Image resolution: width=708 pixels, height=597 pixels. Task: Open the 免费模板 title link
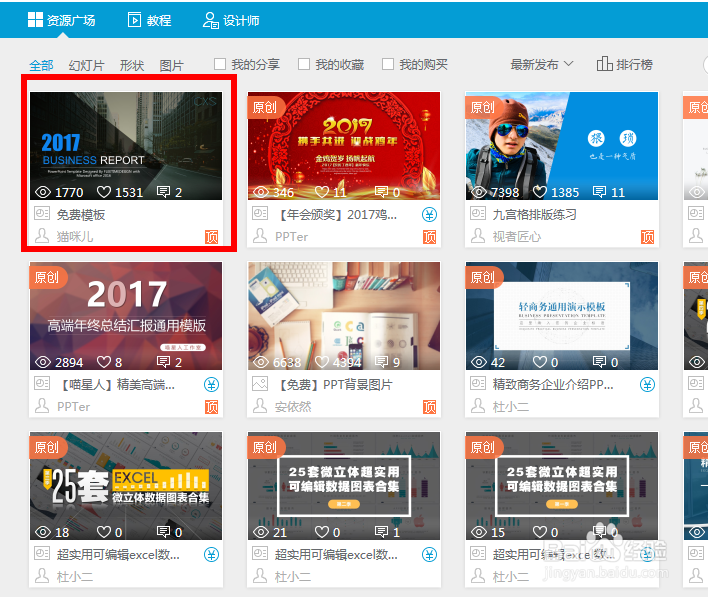click(81, 215)
